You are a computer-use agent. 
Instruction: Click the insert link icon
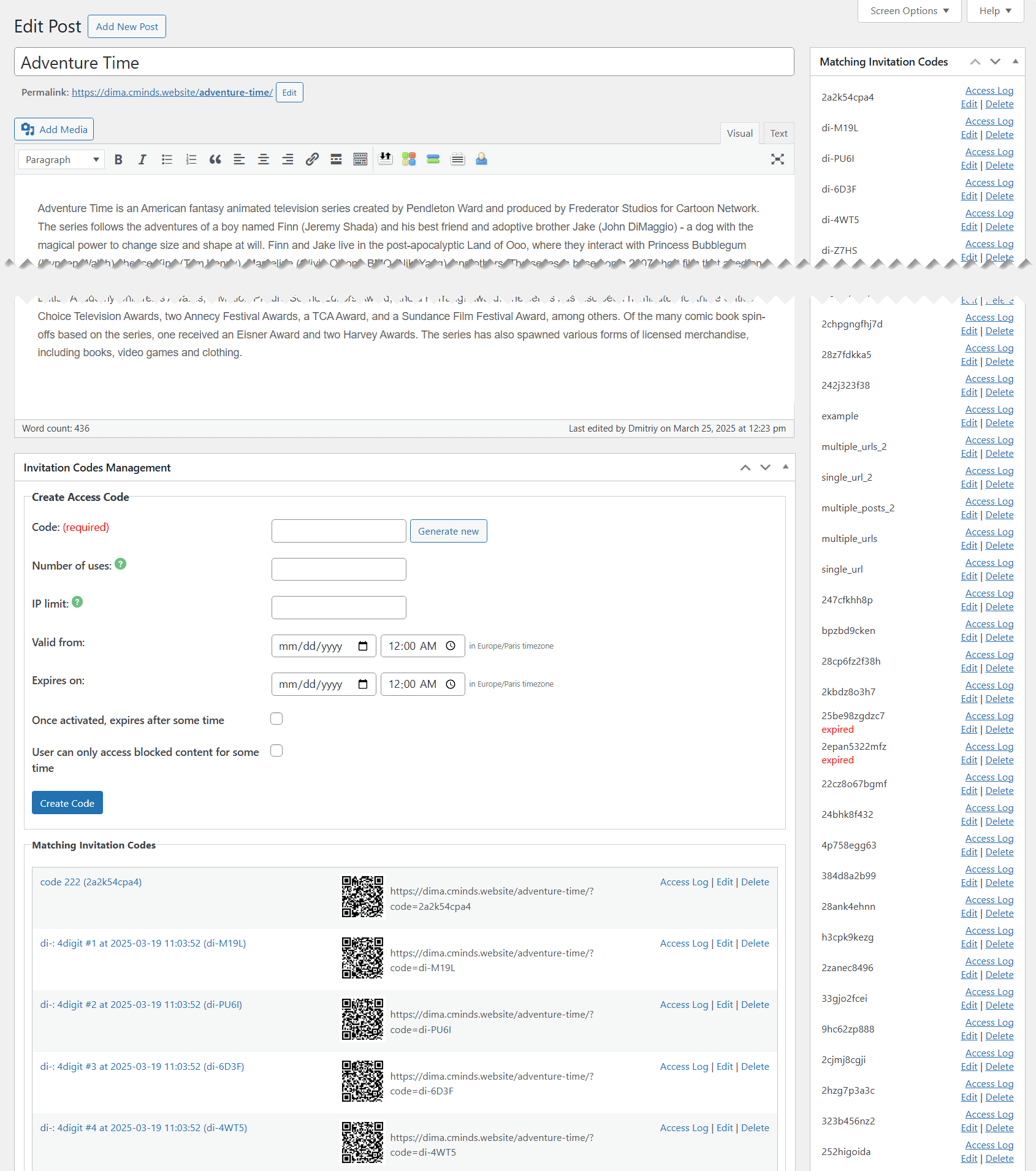coord(312,159)
